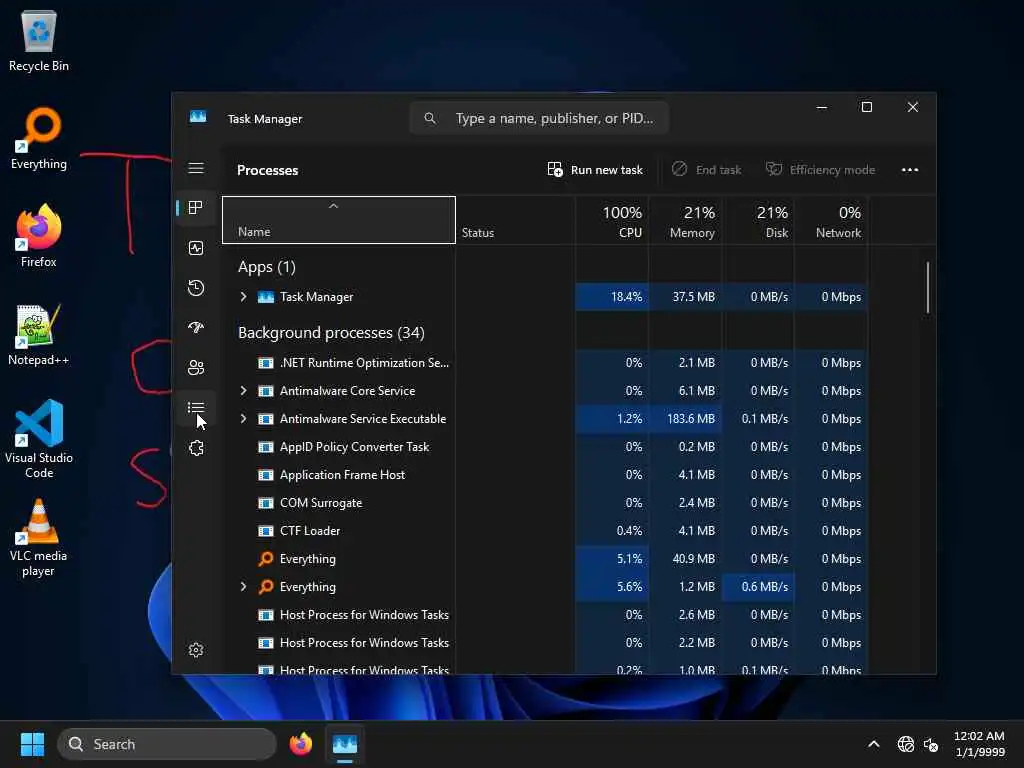Open the App history page
The width and height of the screenshot is (1024, 768).
coord(196,288)
